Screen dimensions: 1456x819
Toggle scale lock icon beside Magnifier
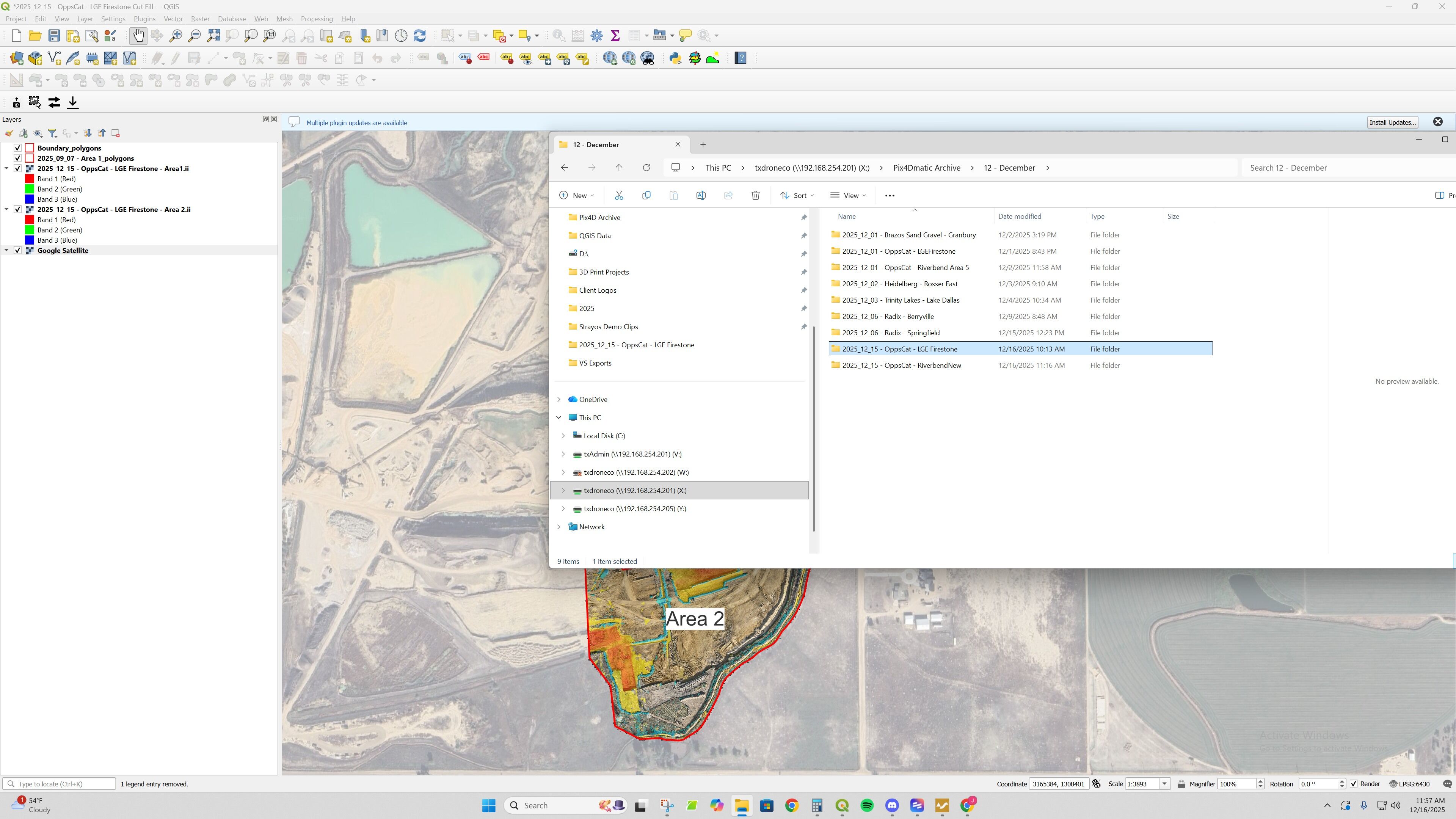click(x=1181, y=784)
